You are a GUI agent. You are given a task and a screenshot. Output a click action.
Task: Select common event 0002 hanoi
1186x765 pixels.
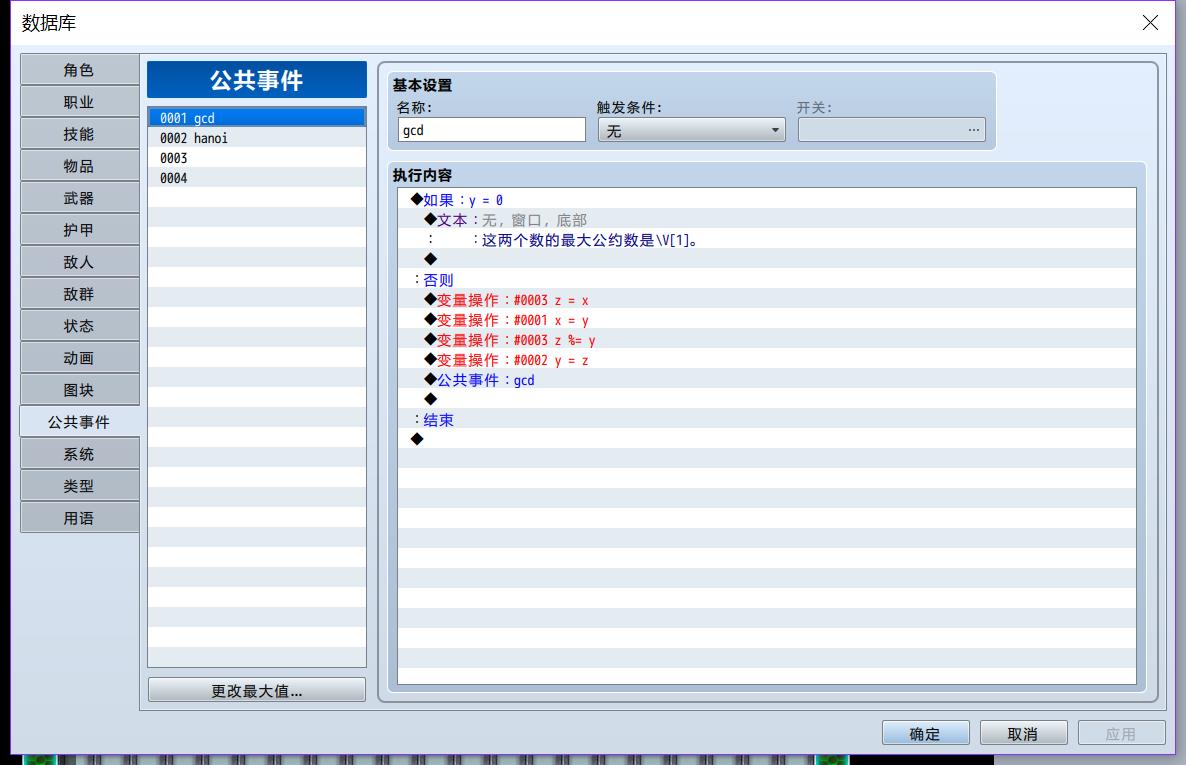tap(256, 138)
